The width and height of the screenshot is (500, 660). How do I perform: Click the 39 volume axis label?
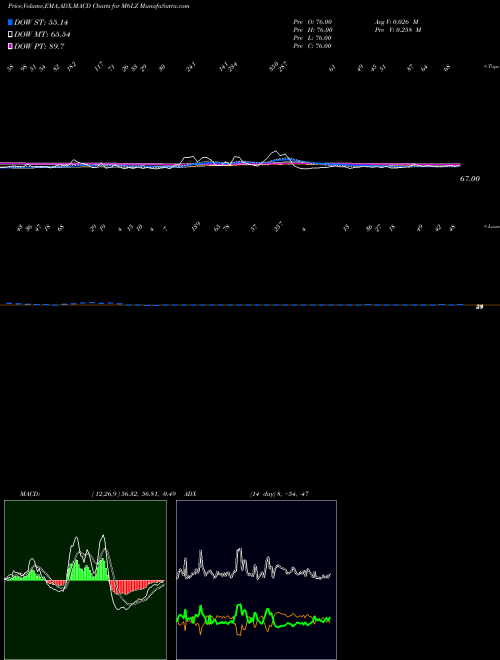pos(479,307)
